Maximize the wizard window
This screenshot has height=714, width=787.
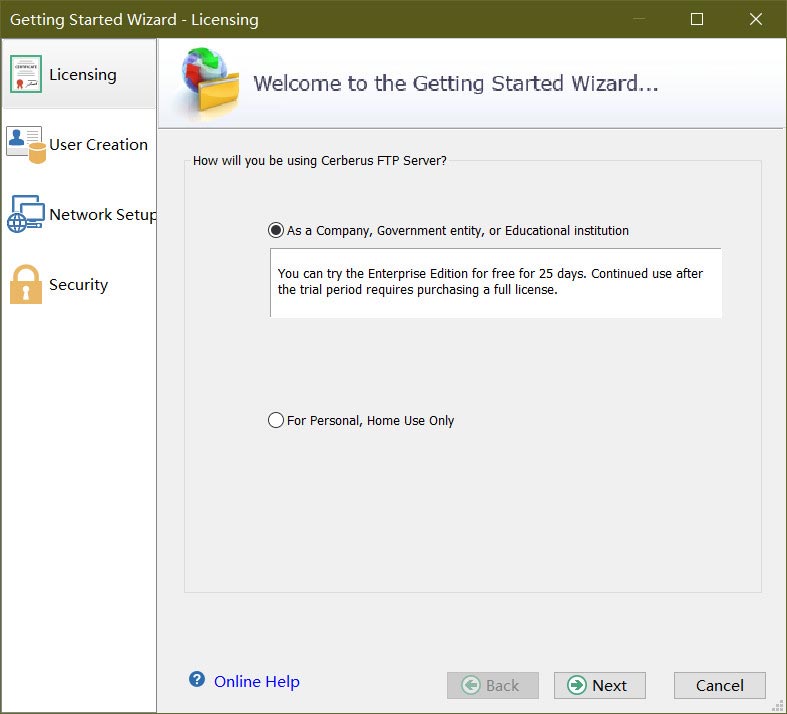(x=697, y=19)
